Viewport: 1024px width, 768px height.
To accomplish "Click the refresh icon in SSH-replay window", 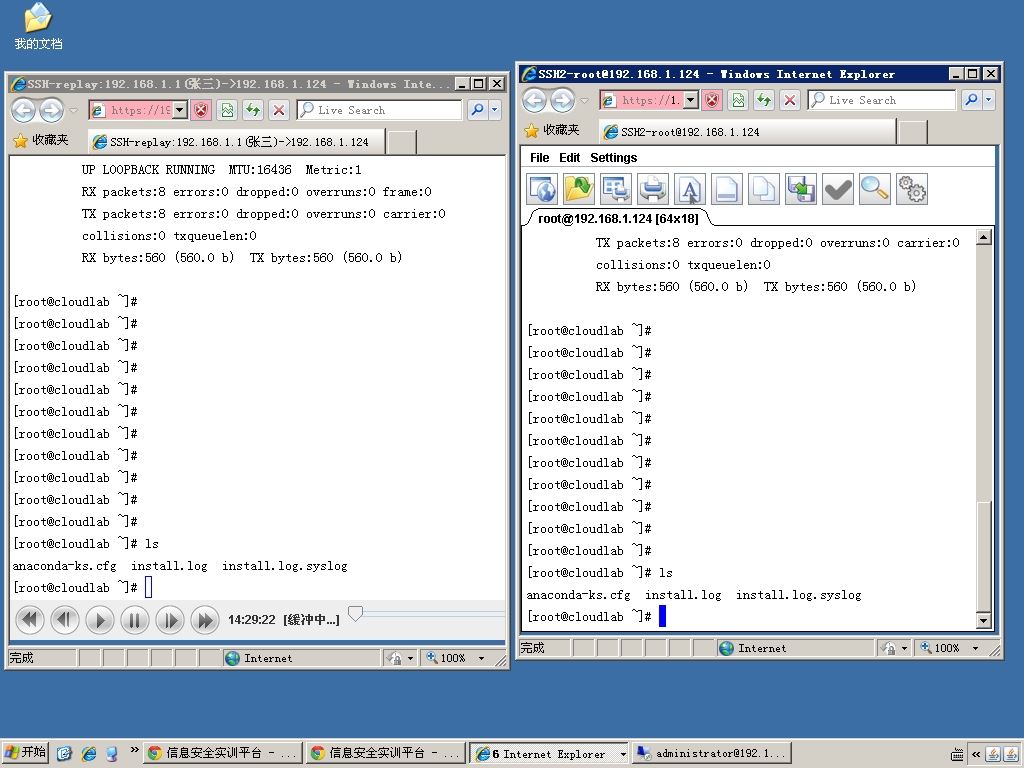I will click(x=253, y=110).
